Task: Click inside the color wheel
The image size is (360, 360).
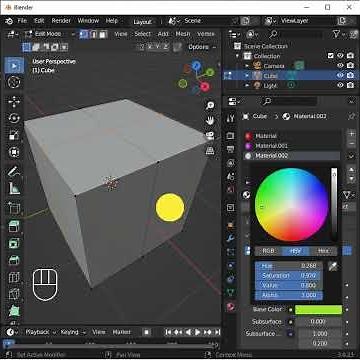Action: point(292,205)
